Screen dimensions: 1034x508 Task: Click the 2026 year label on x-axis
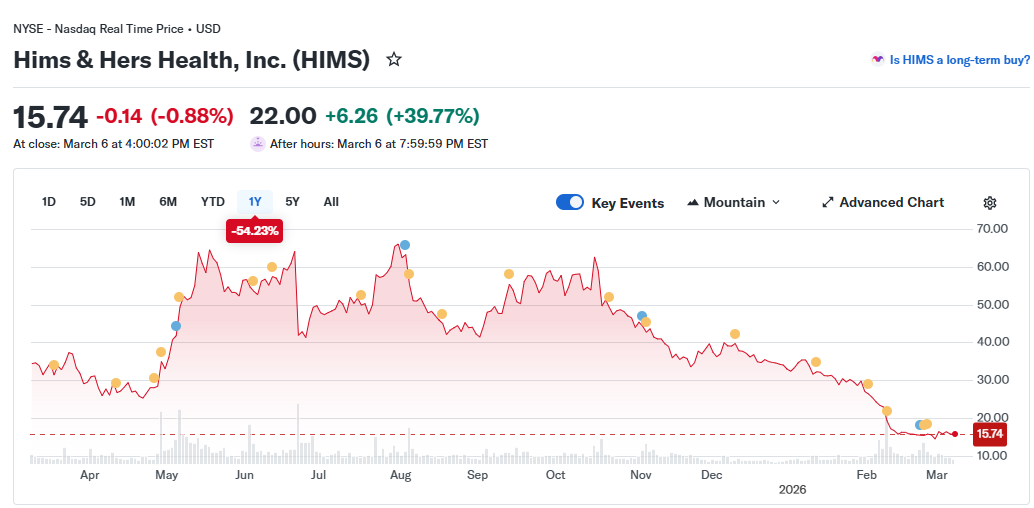[x=792, y=490]
